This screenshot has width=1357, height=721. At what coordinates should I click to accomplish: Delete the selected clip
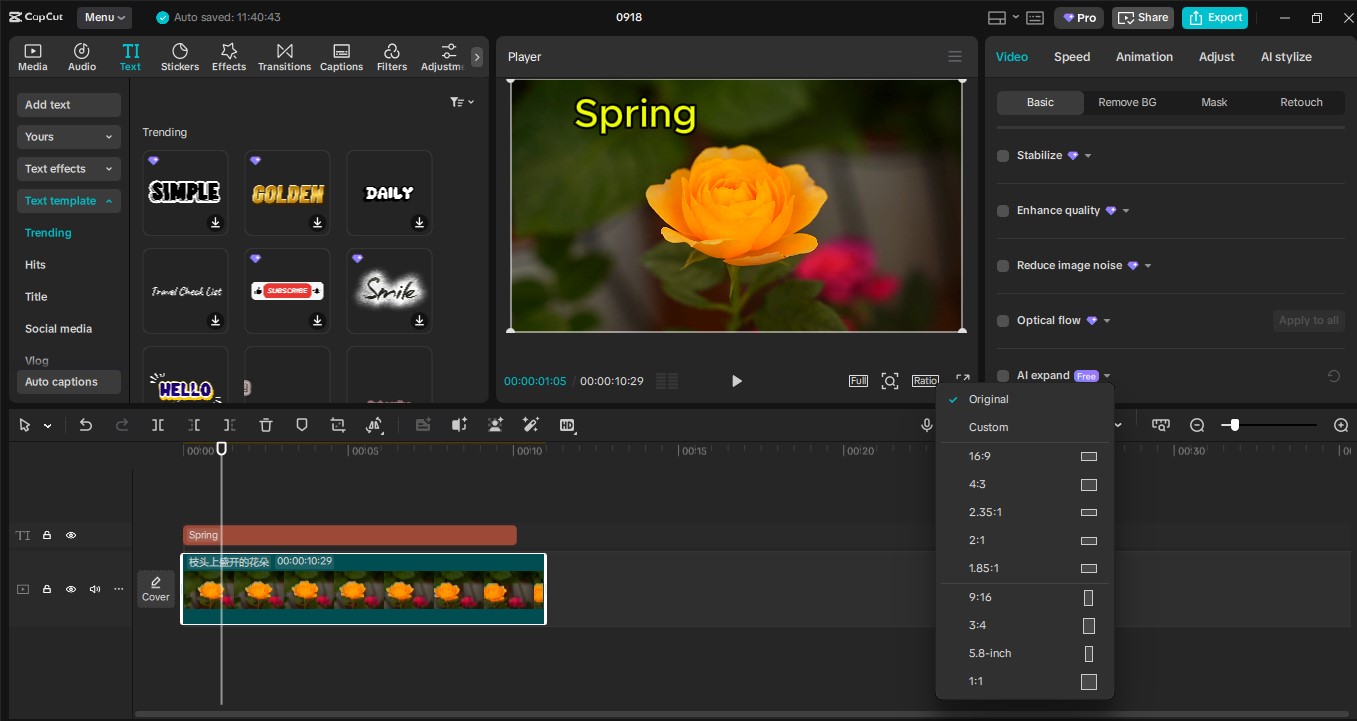(265, 425)
